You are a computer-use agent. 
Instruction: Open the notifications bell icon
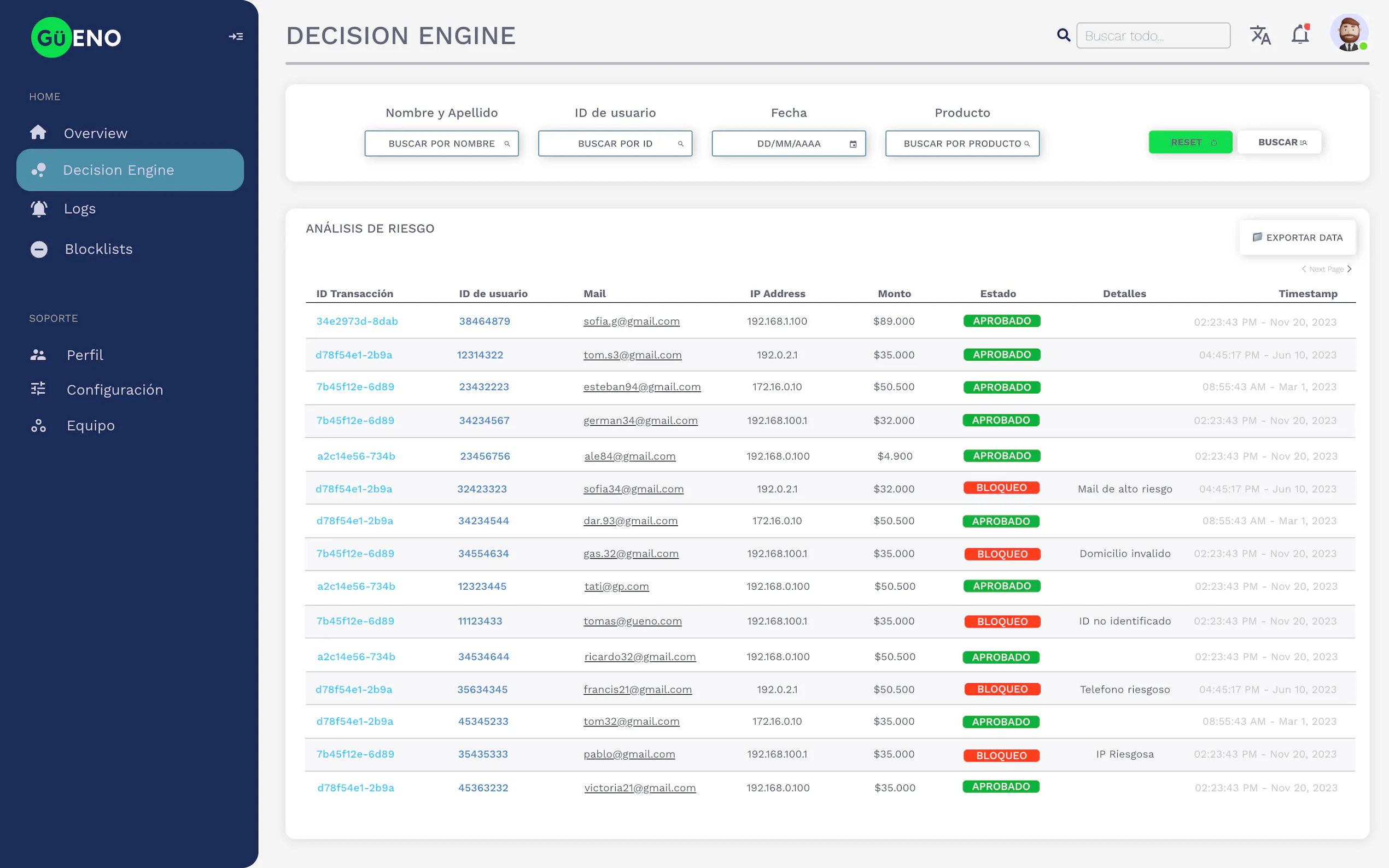coord(1300,35)
